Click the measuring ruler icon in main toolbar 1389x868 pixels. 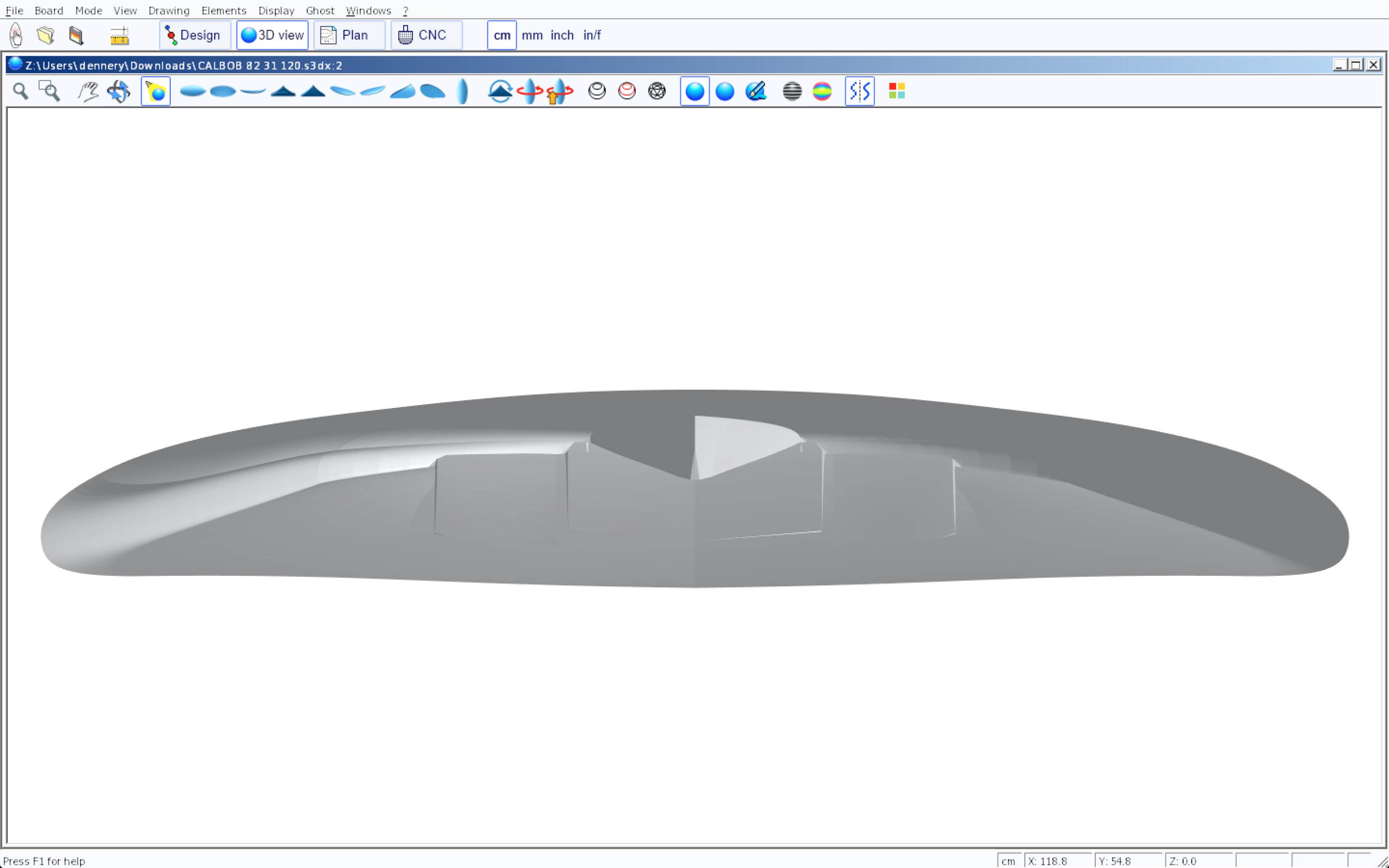(x=120, y=36)
